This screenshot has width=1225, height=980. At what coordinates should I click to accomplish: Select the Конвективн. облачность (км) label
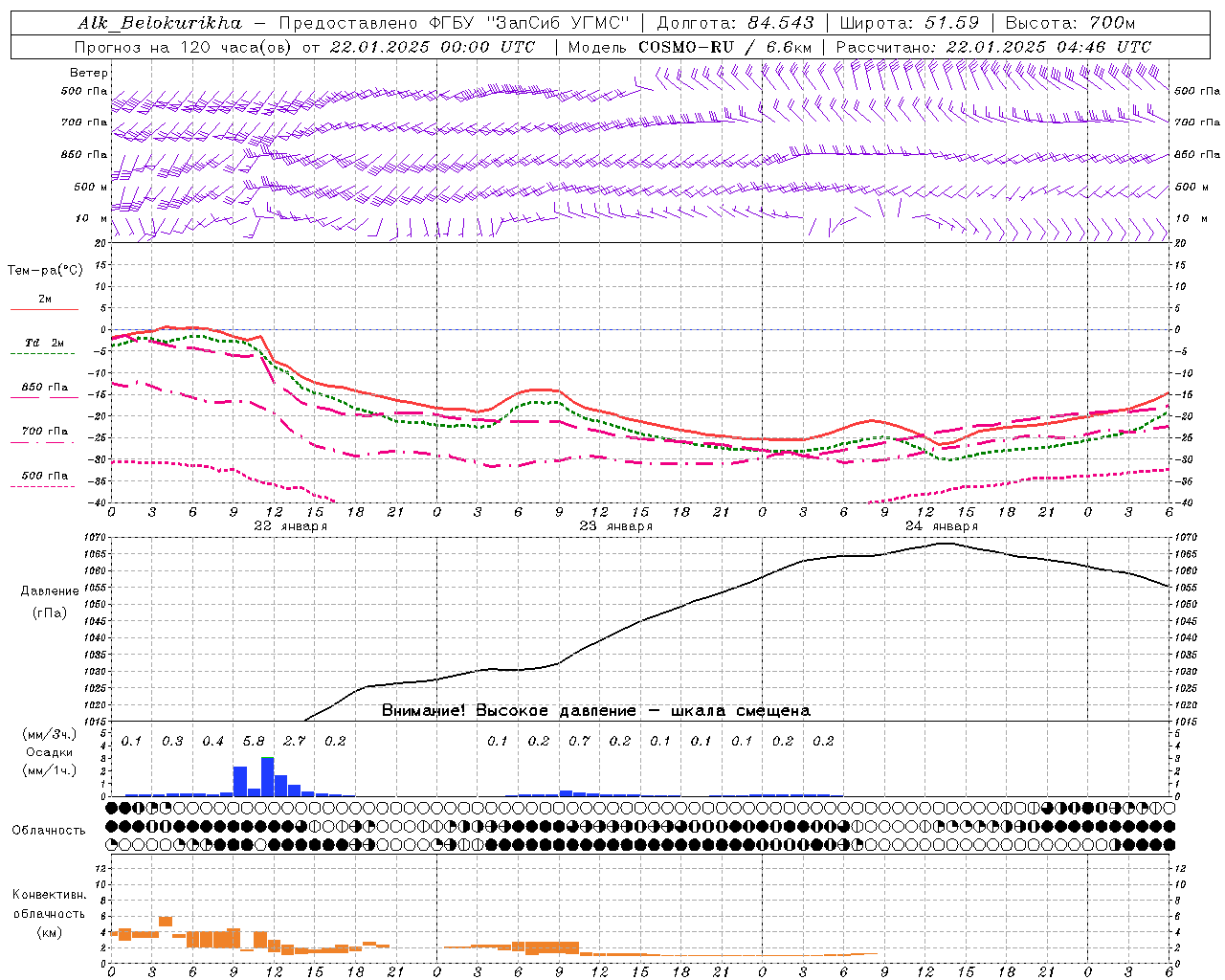point(49,913)
